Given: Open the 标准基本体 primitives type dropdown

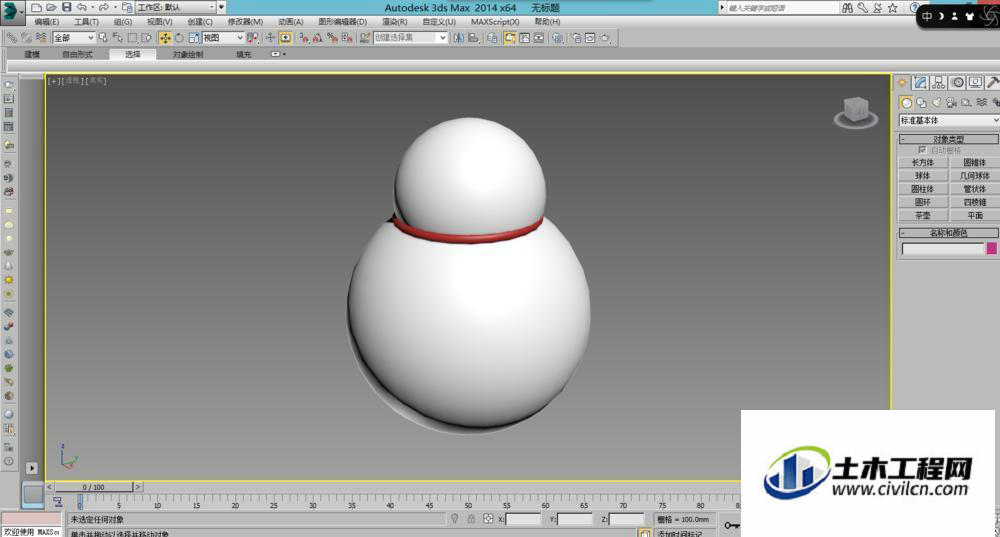Looking at the screenshot, I should click(949, 120).
